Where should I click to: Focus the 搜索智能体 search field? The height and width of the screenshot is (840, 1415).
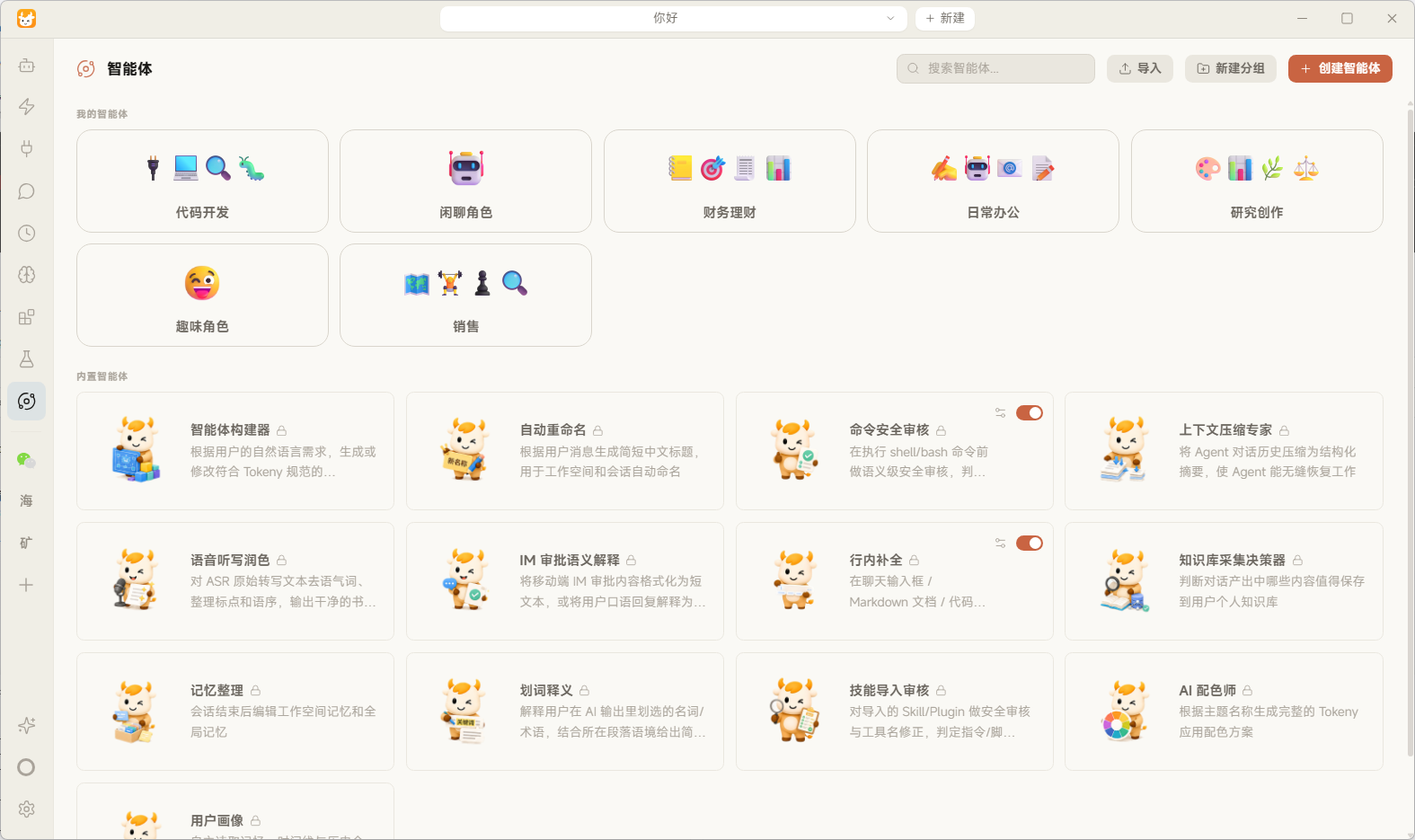point(995,68)
